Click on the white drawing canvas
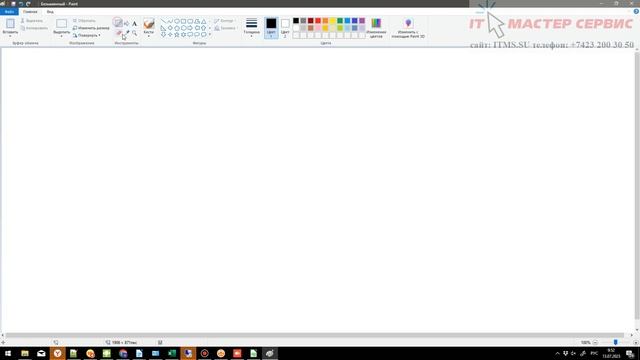This screenshot has height=360, width=640. click(x=317, y=190)
